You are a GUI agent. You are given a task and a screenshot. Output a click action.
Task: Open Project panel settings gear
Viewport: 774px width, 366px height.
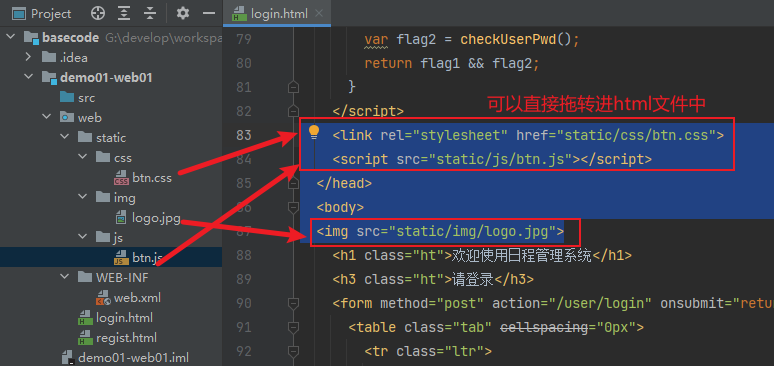click(183, 13)
